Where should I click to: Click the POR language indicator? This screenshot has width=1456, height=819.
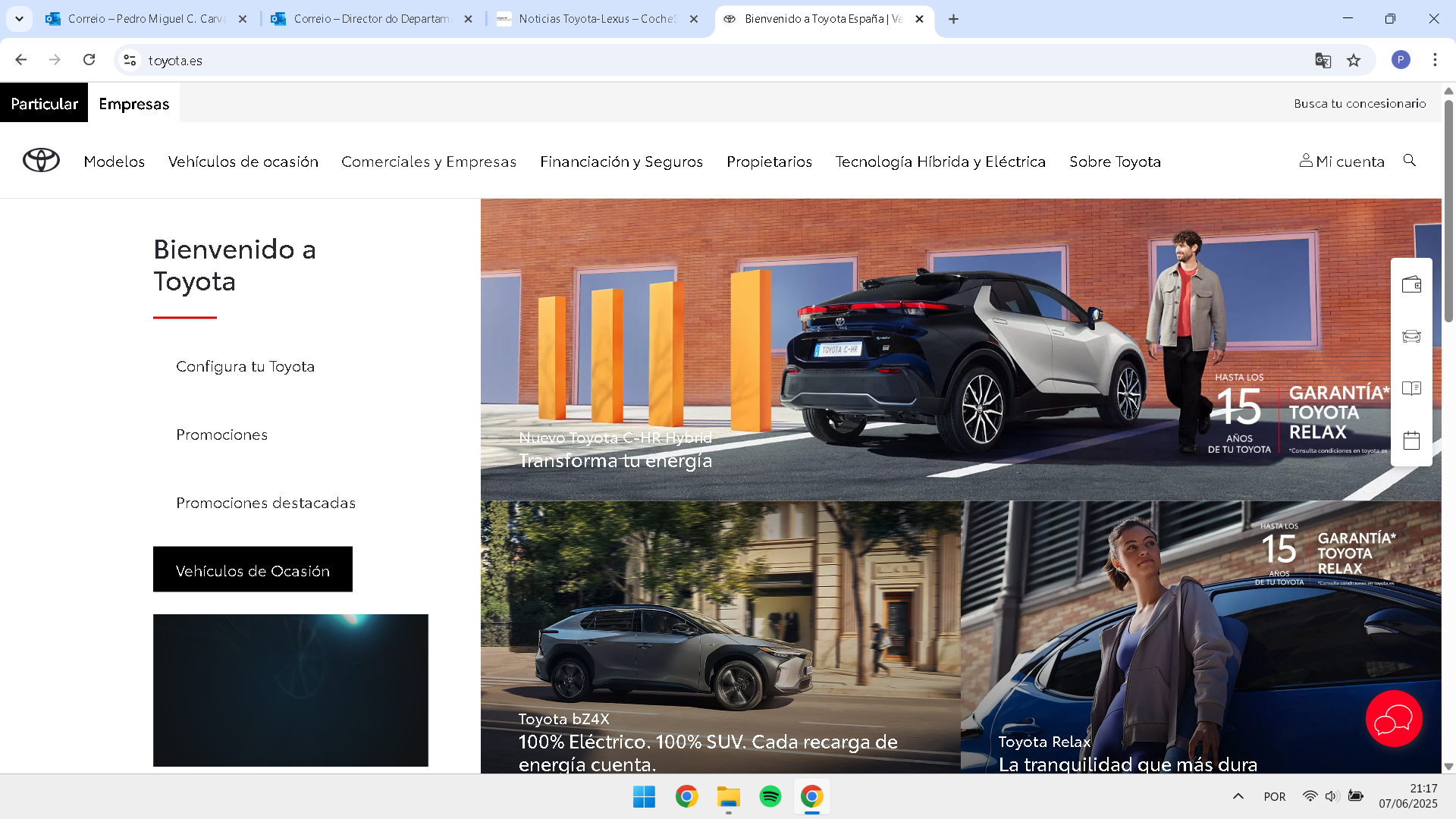pos(1275,797)
